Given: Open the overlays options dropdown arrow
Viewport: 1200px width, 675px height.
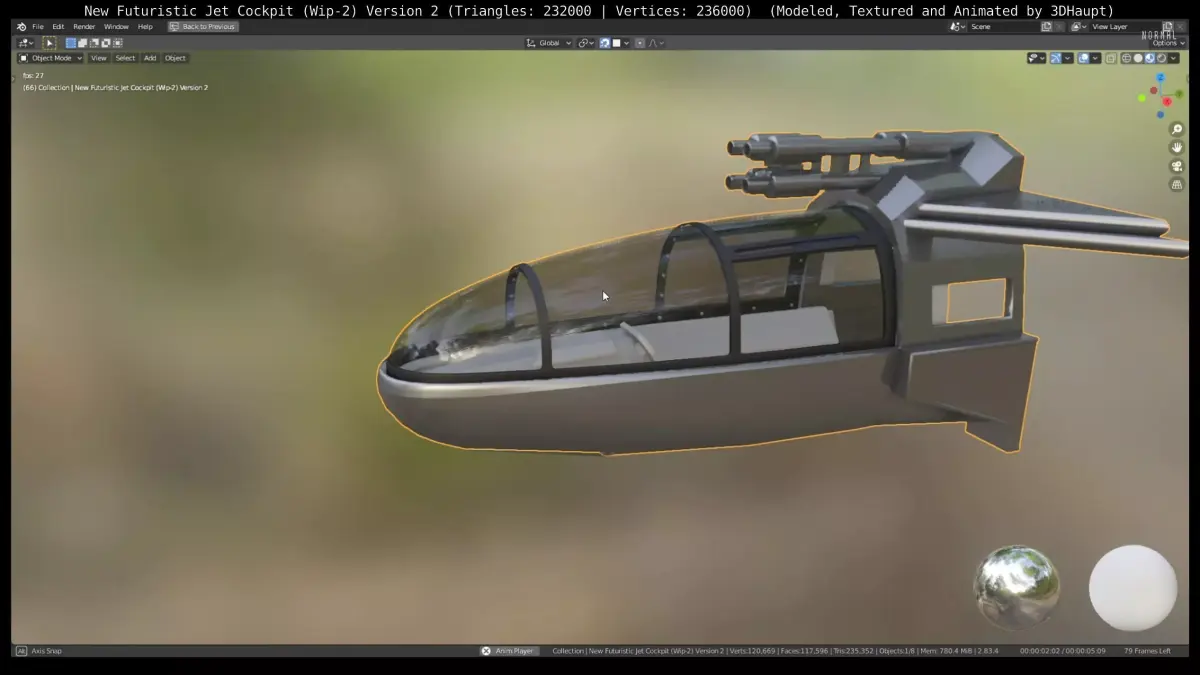Looking at the screenshot, I should point(1096,58).
